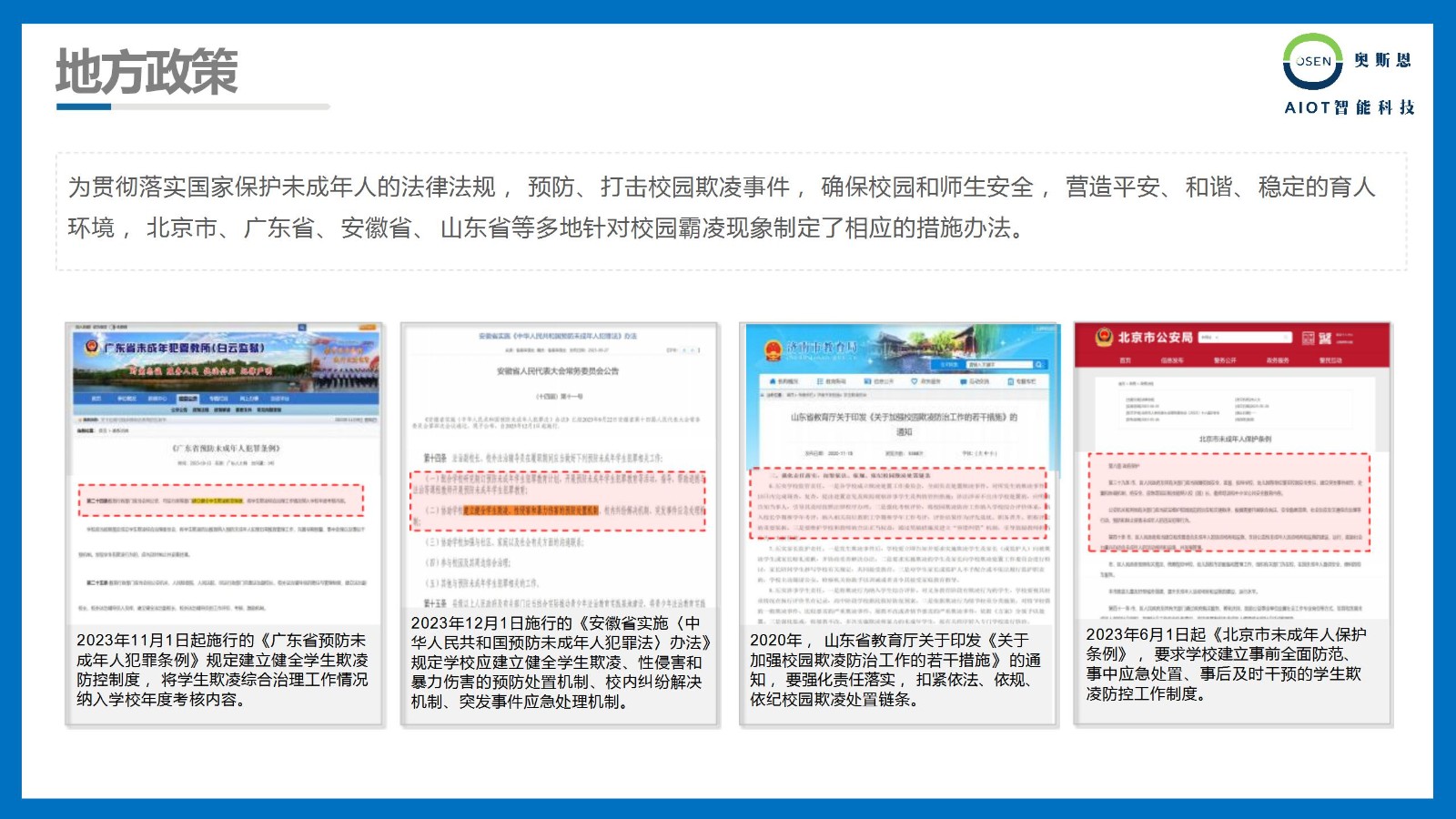
Task: Click the Shandong notice title heading
Action: tap(903, 423)
